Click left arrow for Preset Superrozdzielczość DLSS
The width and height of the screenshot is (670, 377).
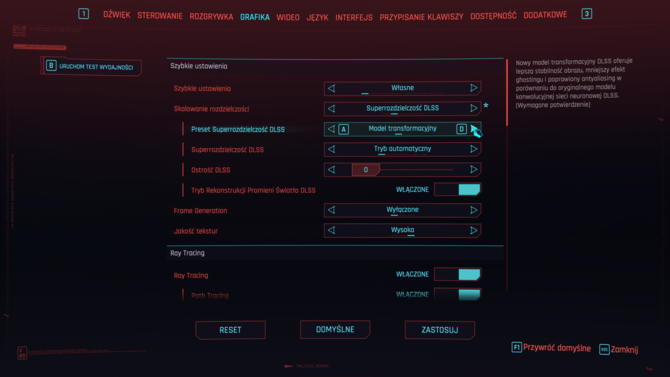[331, 129]
